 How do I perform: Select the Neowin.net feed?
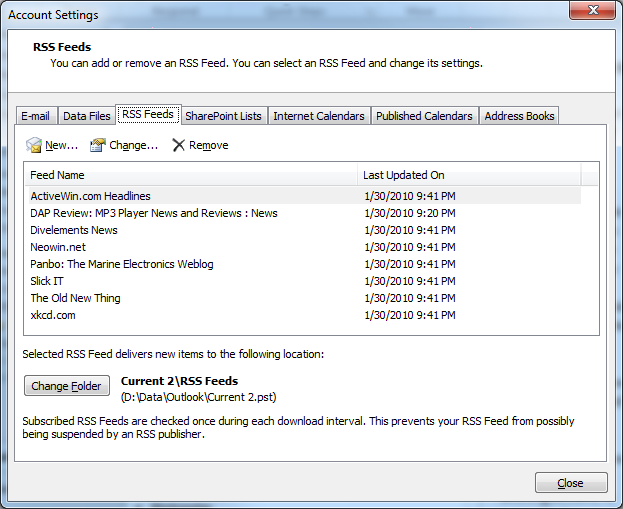click(305, 247)
